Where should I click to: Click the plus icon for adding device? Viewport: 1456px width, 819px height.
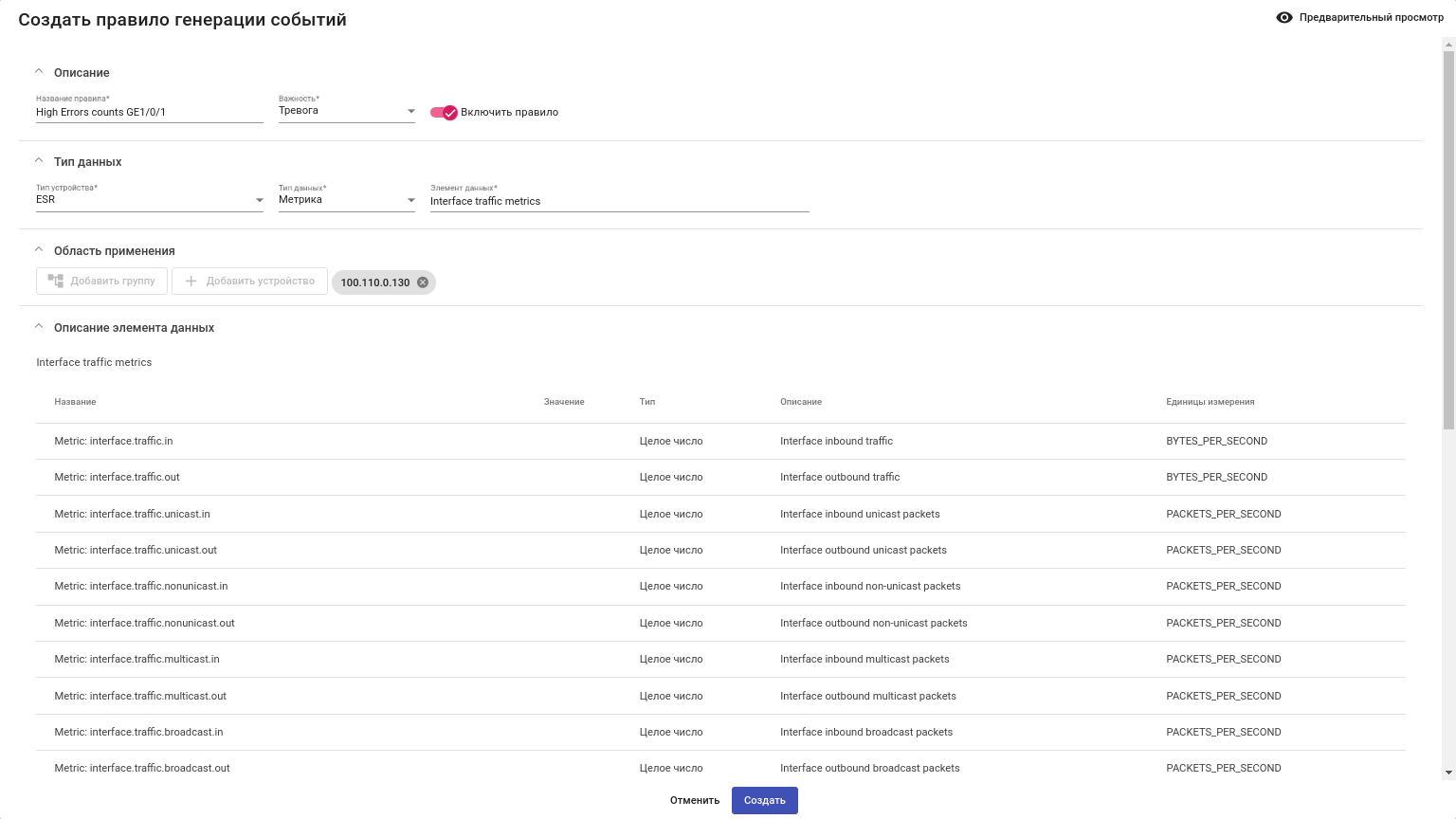coord(191,282)
